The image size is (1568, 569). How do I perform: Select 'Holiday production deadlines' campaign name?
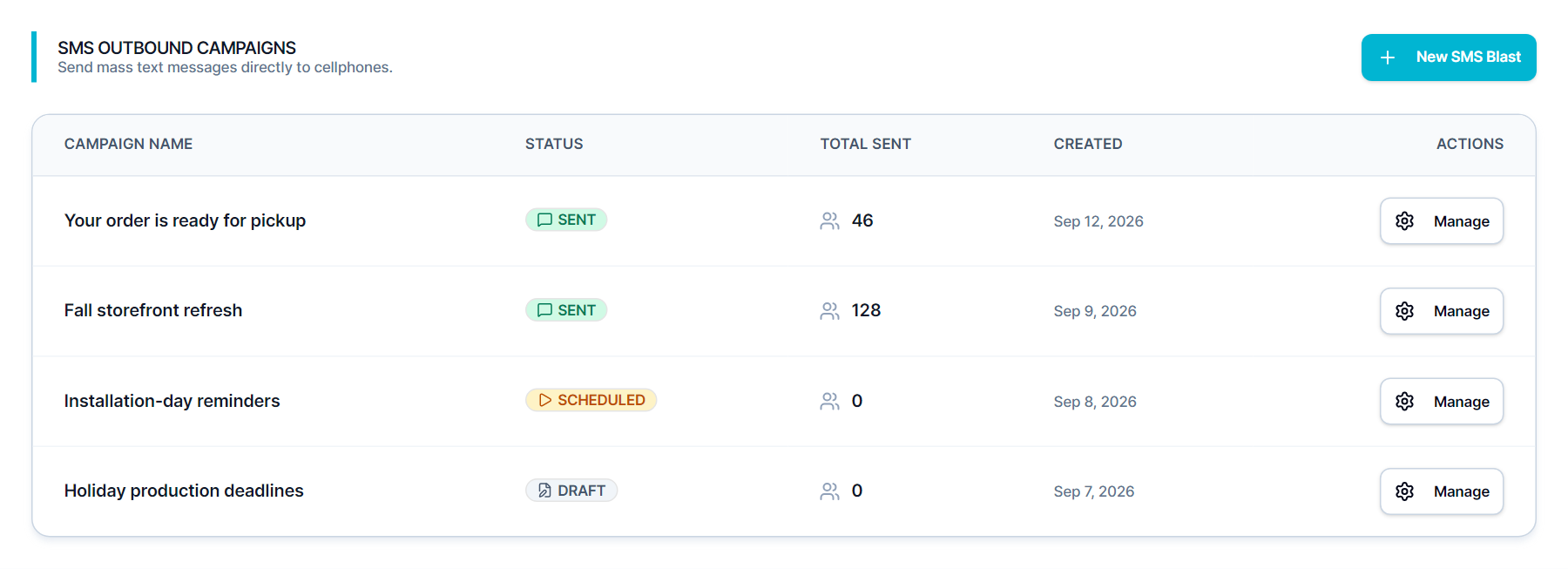(x=184, y=491)
